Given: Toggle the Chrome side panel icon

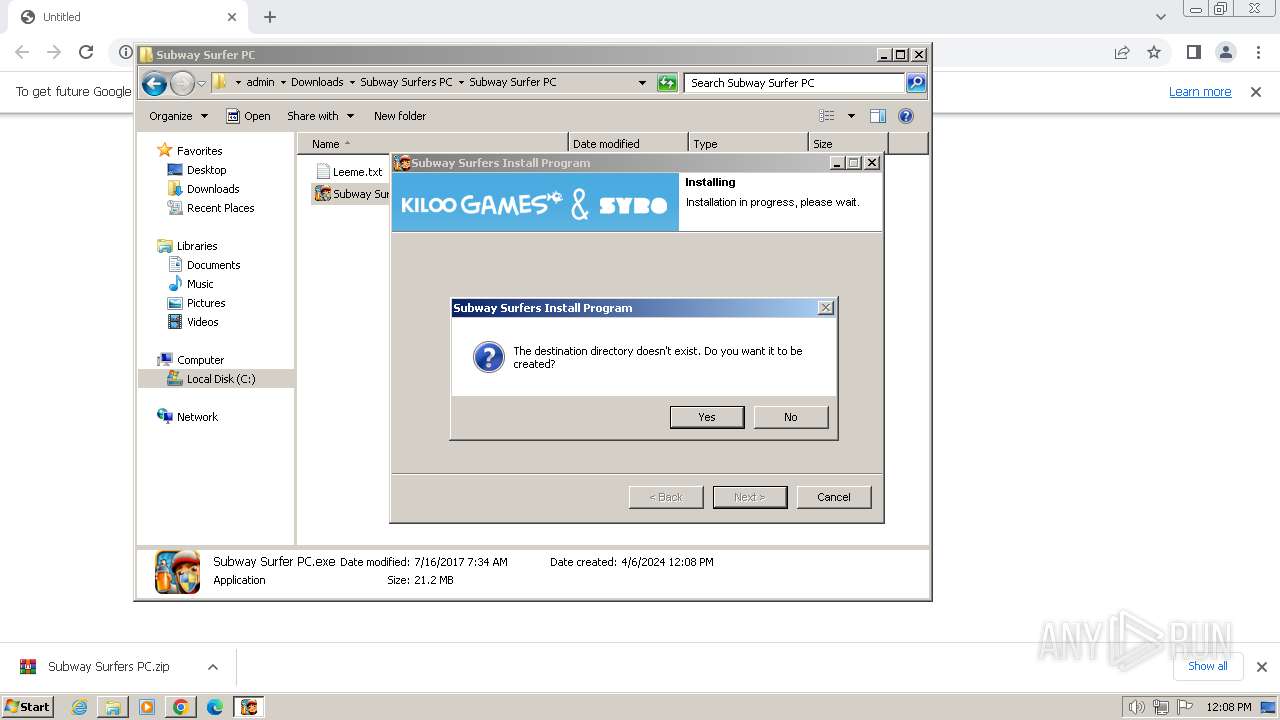Looking at the screenshot, I should coord(1193,52).
